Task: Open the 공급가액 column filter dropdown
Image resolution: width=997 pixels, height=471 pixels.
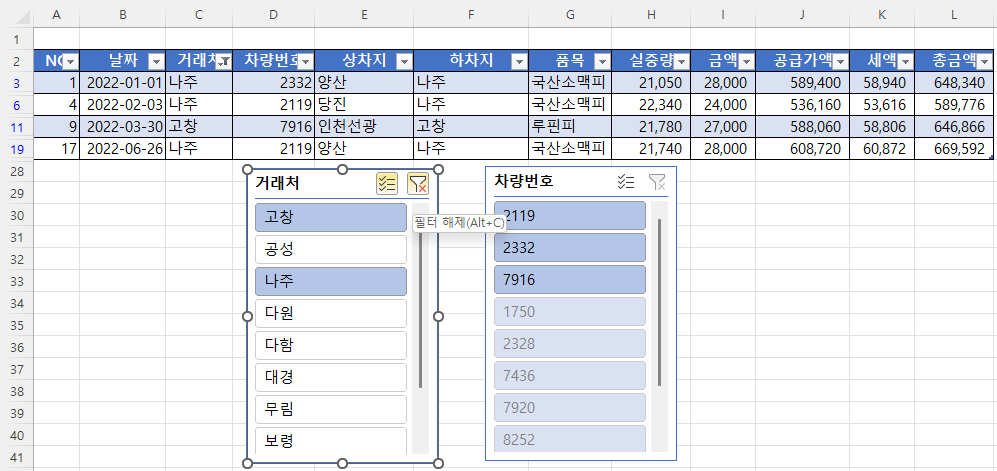Action: tap(841, 62)
